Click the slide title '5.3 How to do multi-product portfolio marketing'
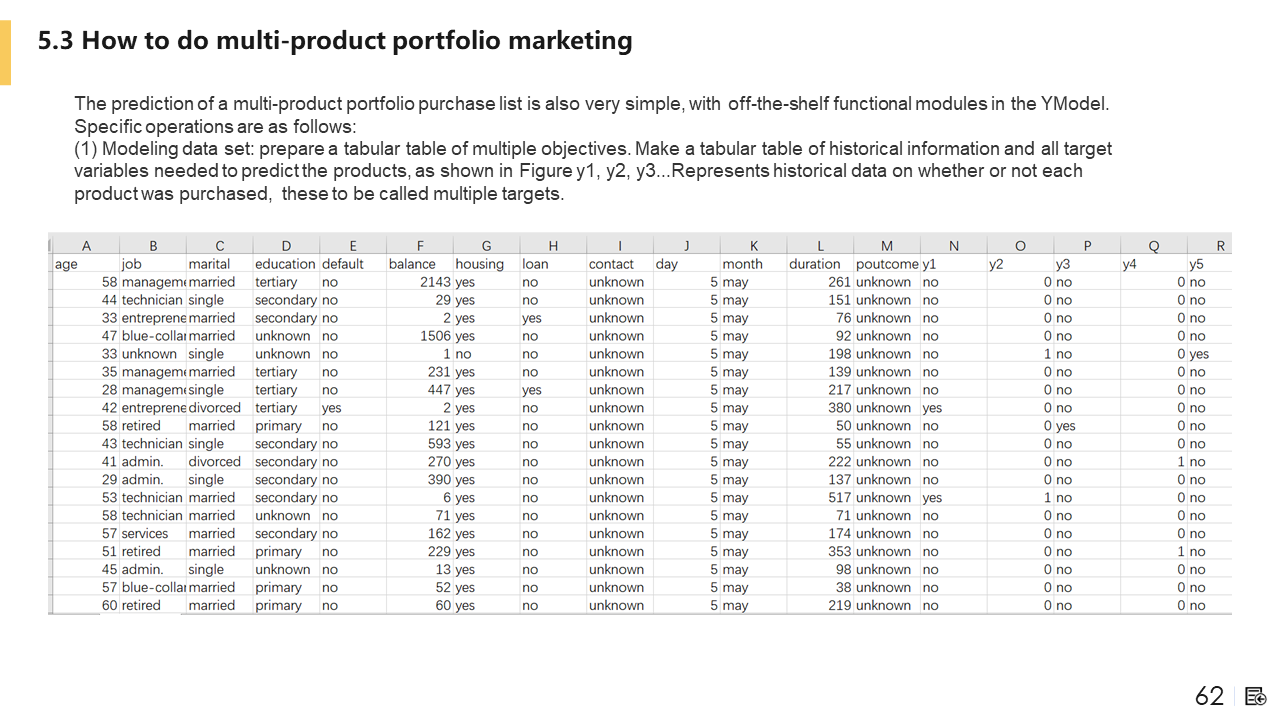The width and height of the screenshot is (1280, 720). (335, 41)
